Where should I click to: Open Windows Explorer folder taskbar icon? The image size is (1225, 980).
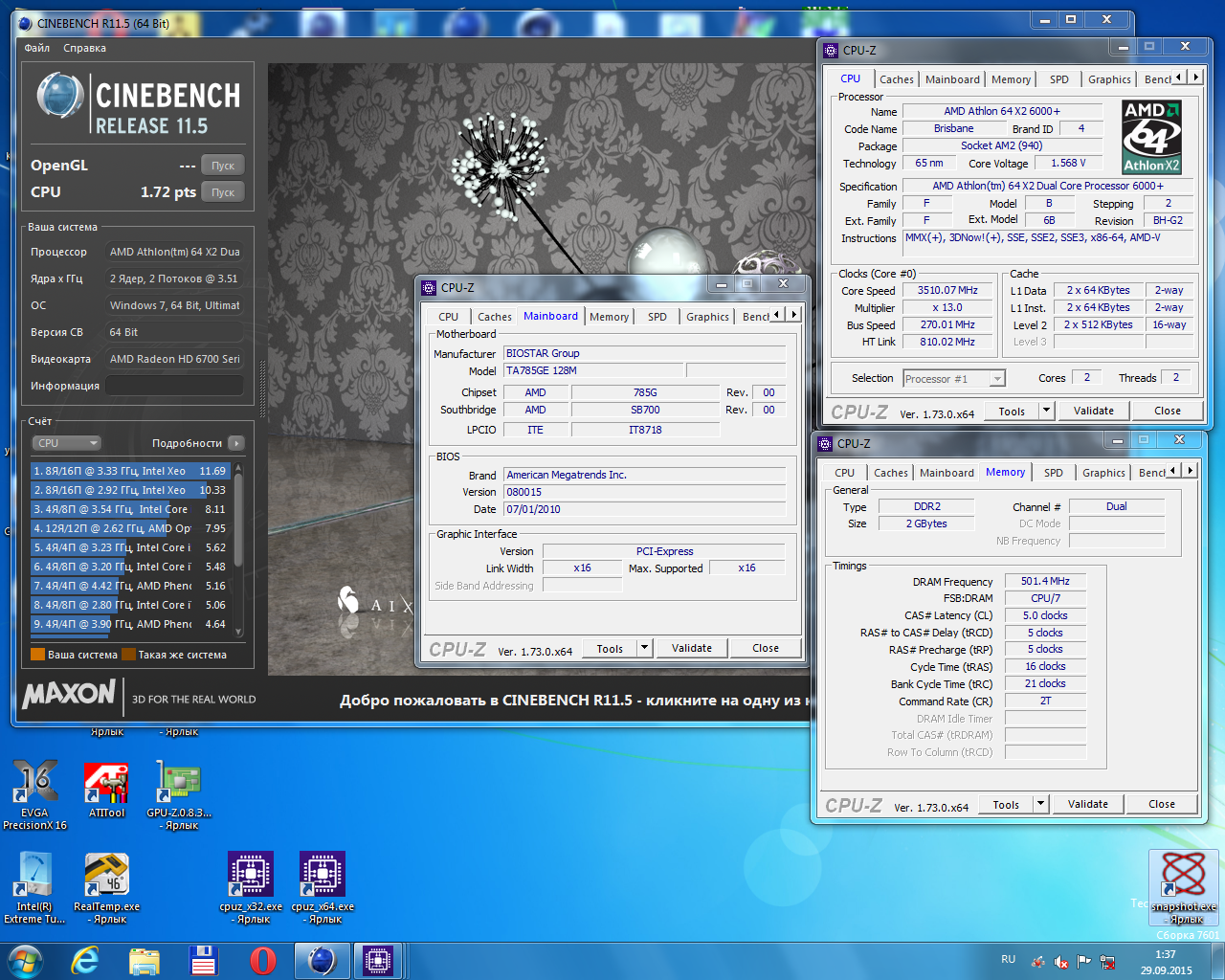(145, 961)
